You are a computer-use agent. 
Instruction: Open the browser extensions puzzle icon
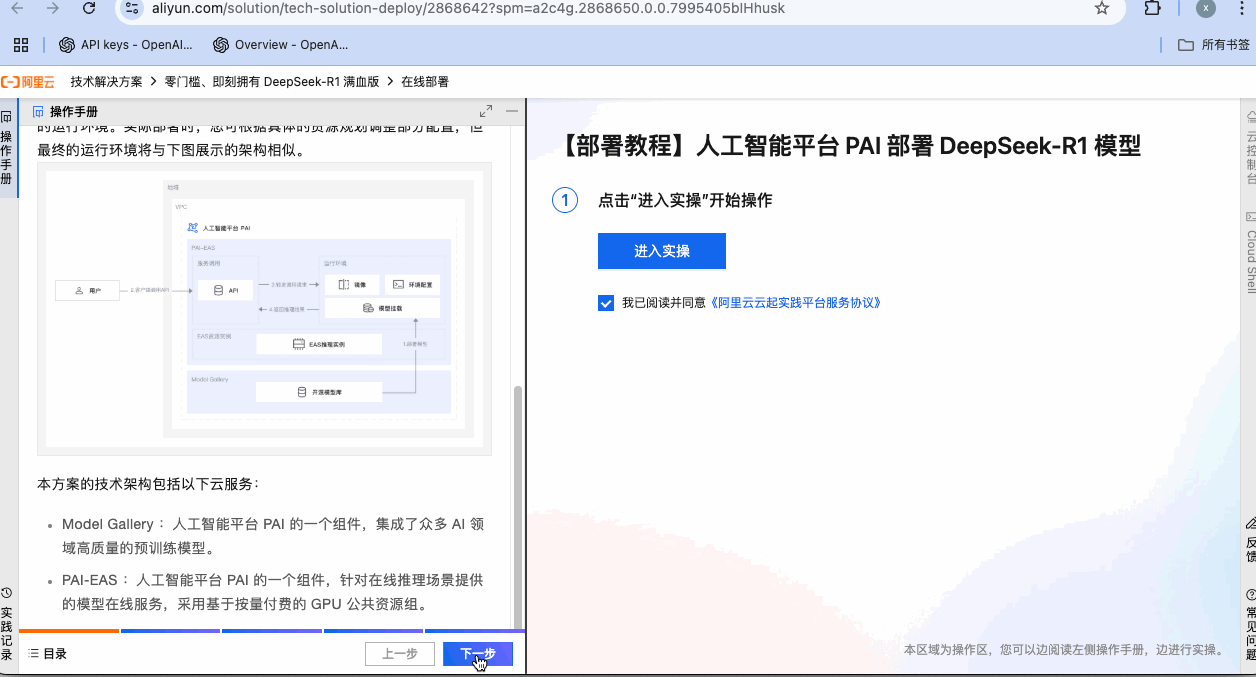pos(1153,8)
